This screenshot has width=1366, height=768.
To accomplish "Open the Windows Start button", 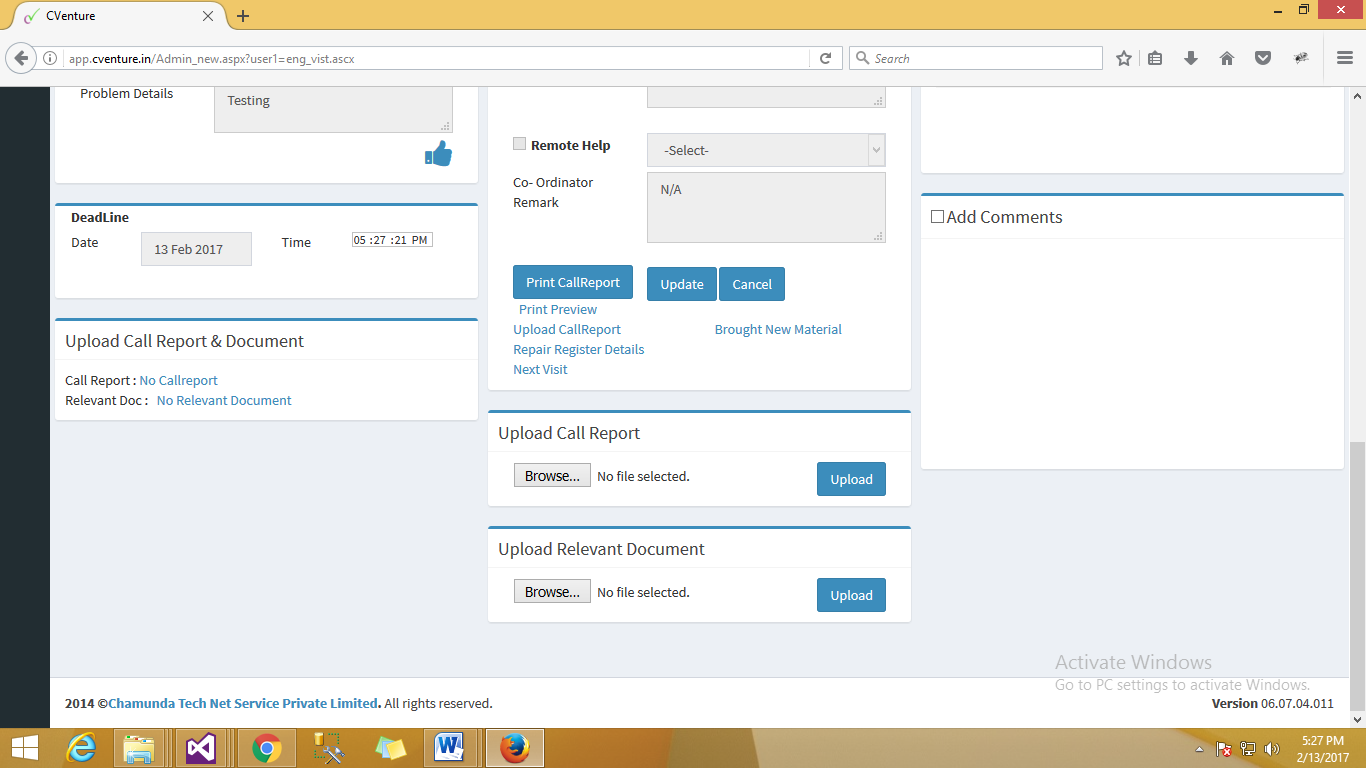I will click(x=24, y=748).
